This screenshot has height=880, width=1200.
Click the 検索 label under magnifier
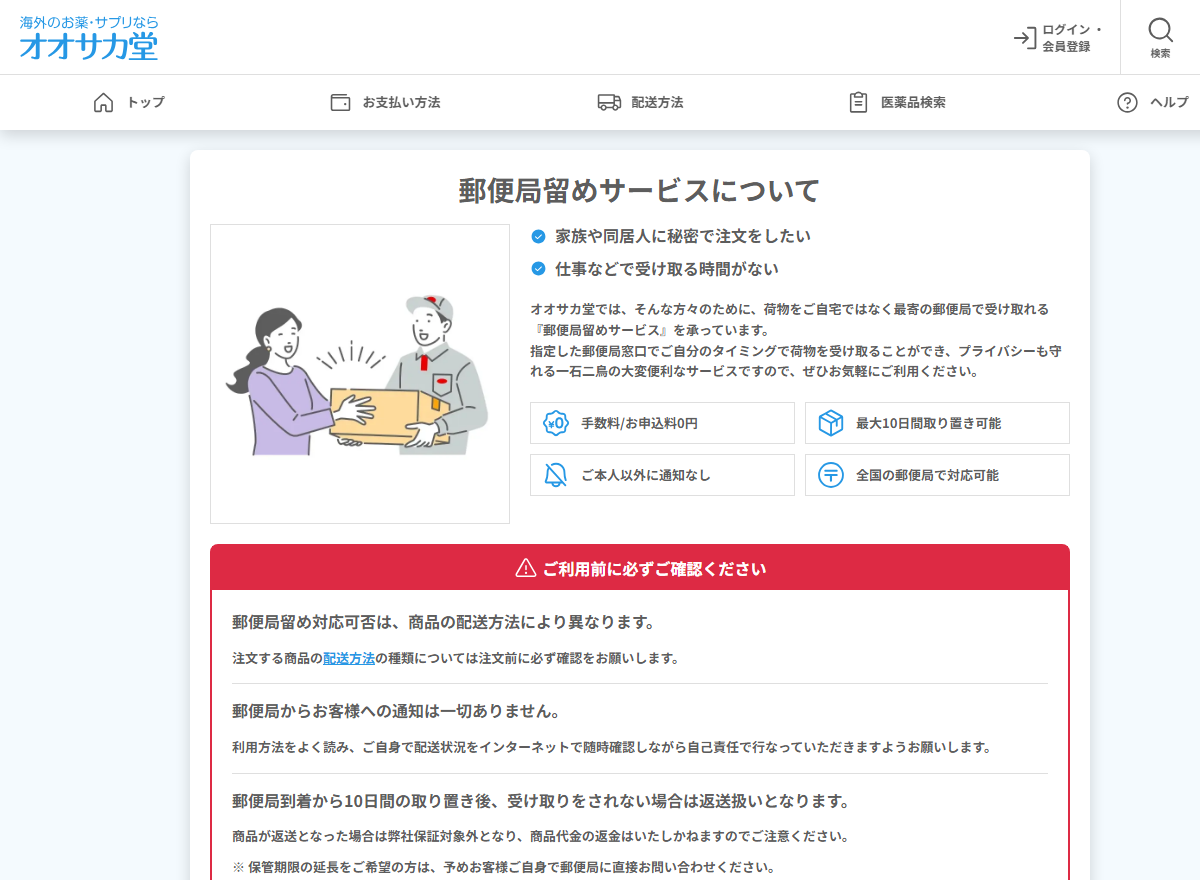(1160, 53)
